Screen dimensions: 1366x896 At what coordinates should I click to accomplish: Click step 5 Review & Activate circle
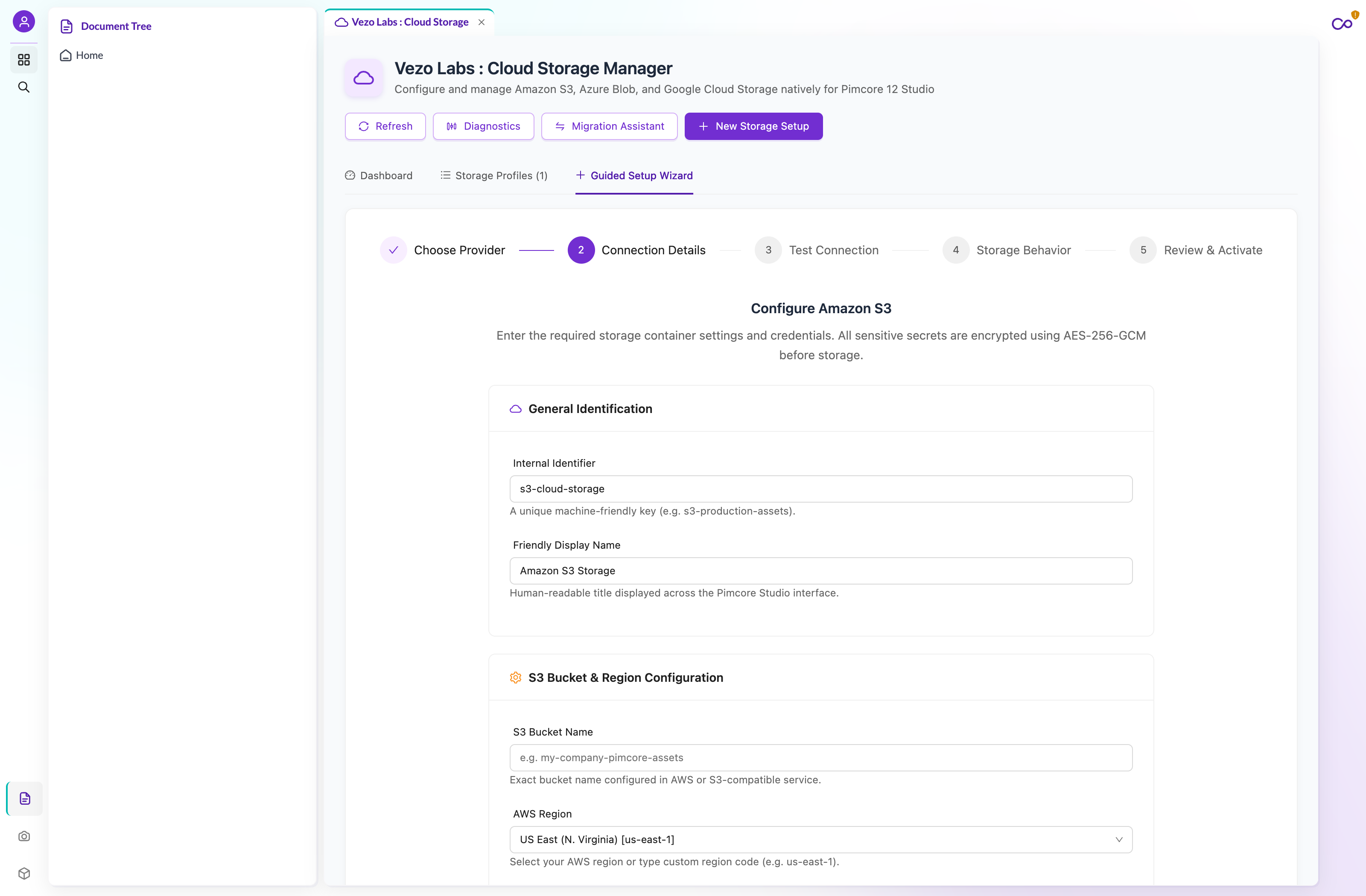pos(1143,250)
